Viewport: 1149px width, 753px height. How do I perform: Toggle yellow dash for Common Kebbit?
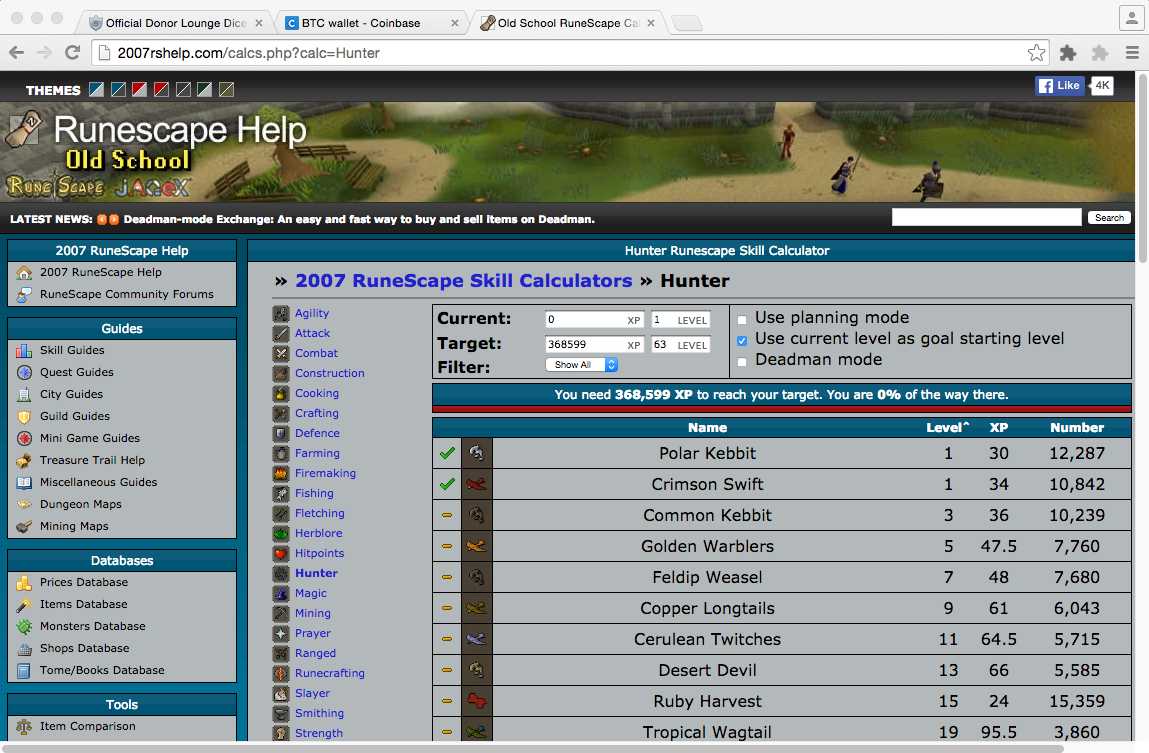pos(446,515)
